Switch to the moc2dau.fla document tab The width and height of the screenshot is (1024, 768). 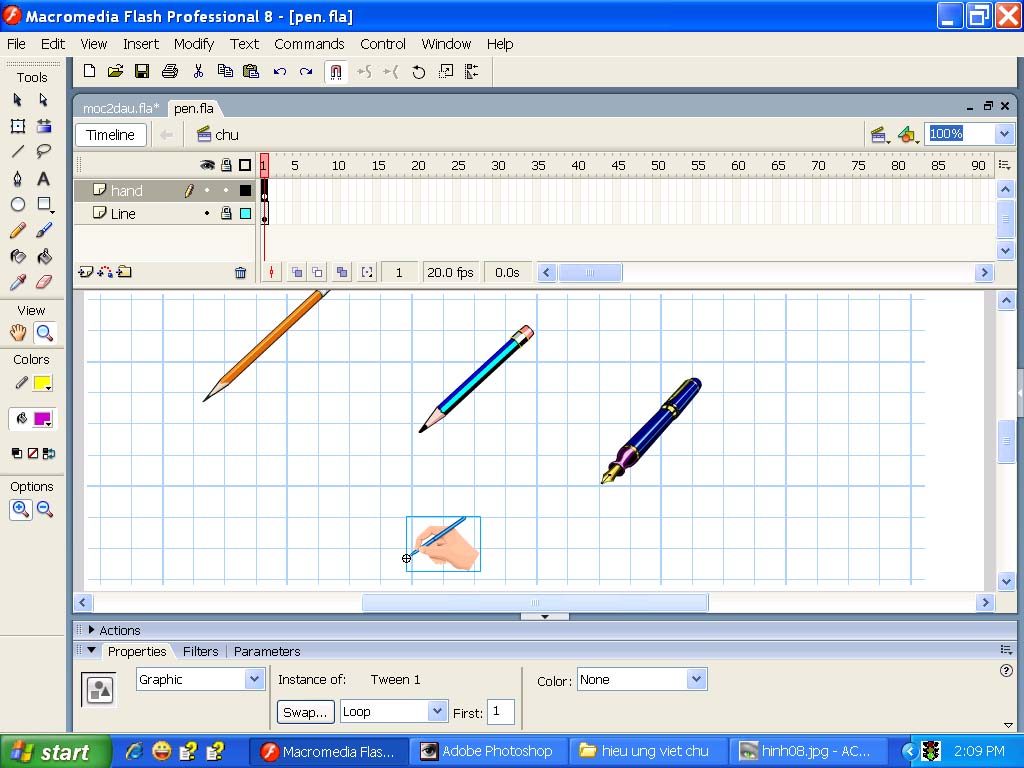click(x=121, y=108)
